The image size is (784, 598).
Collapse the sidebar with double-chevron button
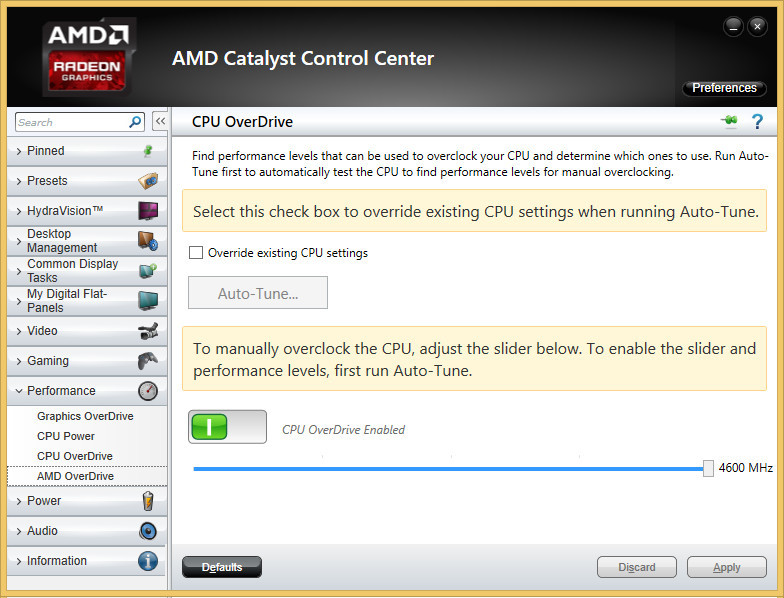[160, 122]
